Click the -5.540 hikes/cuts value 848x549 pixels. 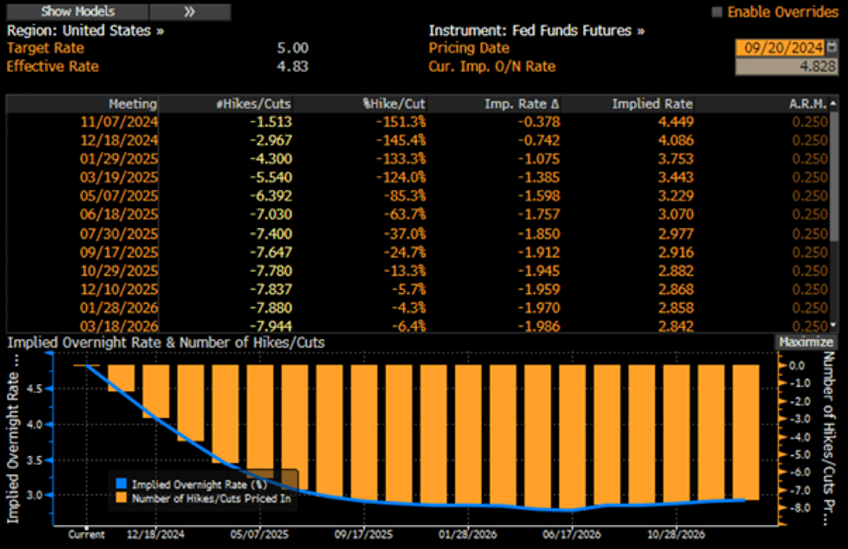pos(270,177)
